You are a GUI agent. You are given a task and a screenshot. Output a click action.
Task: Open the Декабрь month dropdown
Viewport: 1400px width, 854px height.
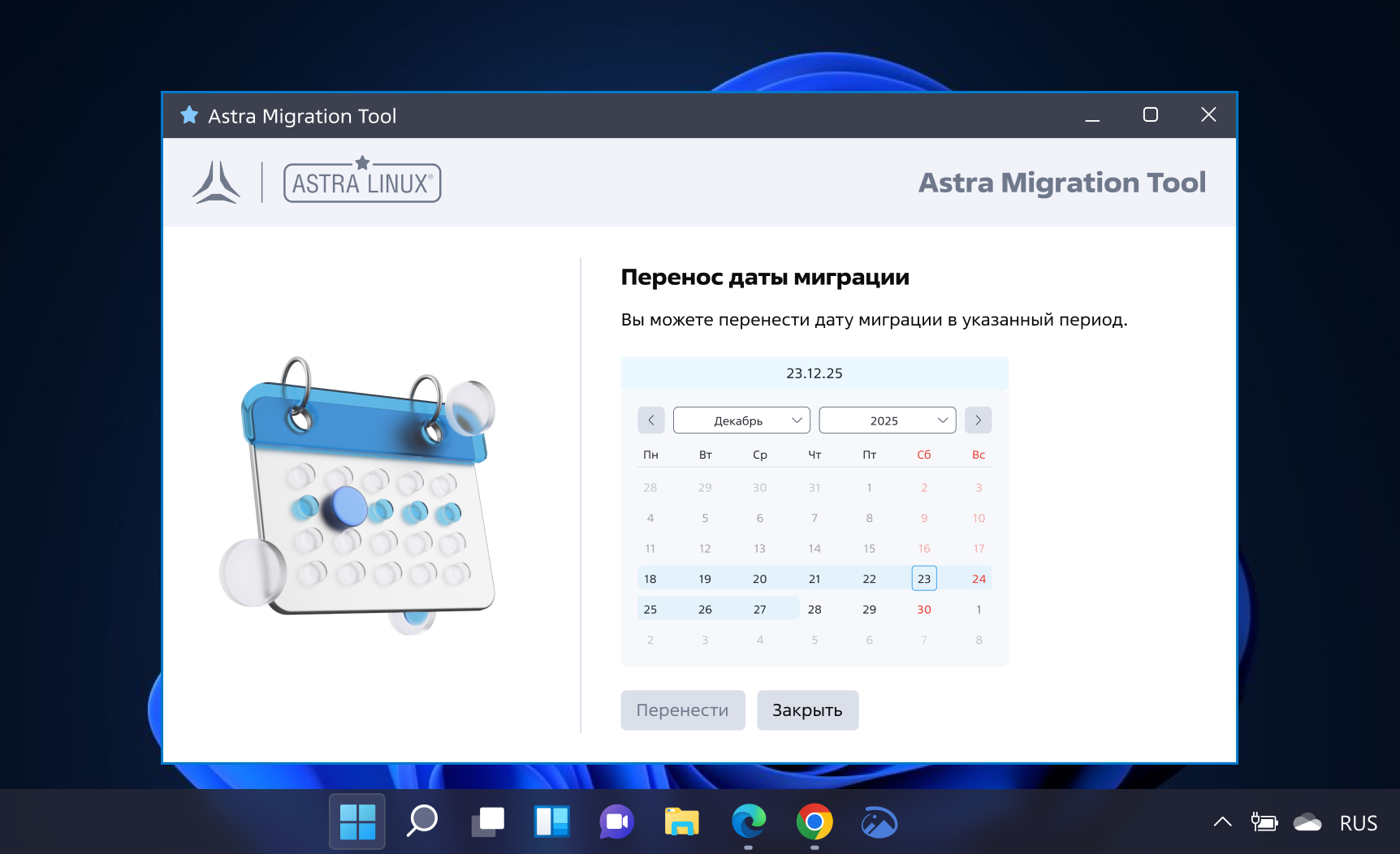tap(741, 421)
